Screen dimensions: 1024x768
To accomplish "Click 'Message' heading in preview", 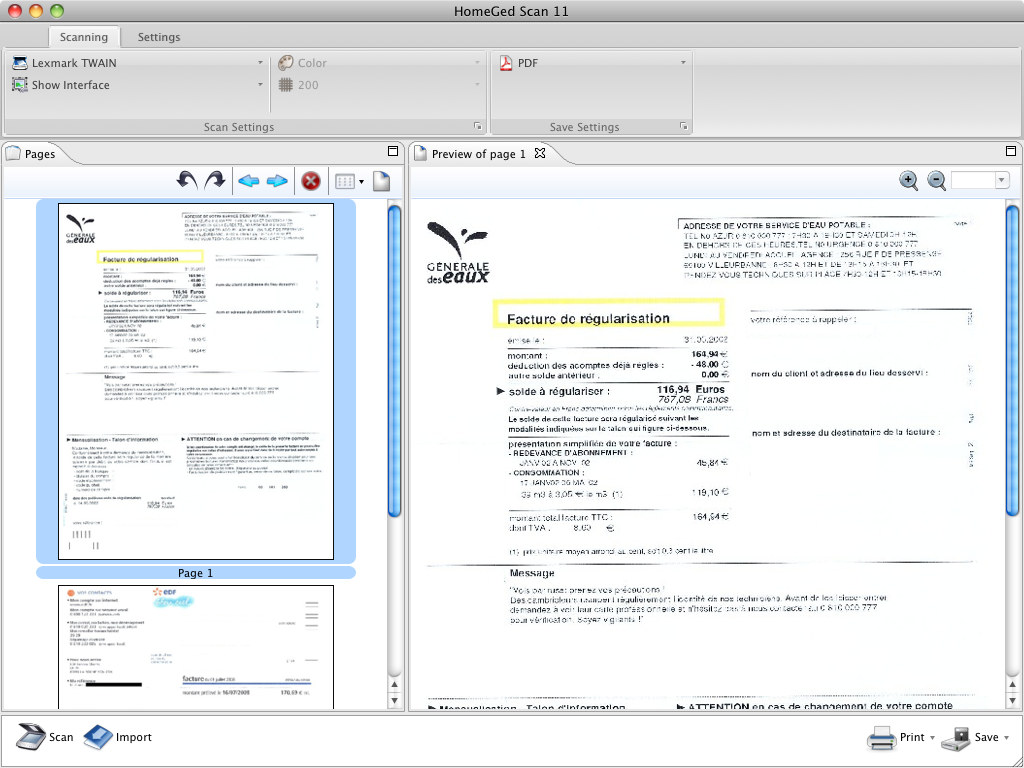I will [532, 573].
